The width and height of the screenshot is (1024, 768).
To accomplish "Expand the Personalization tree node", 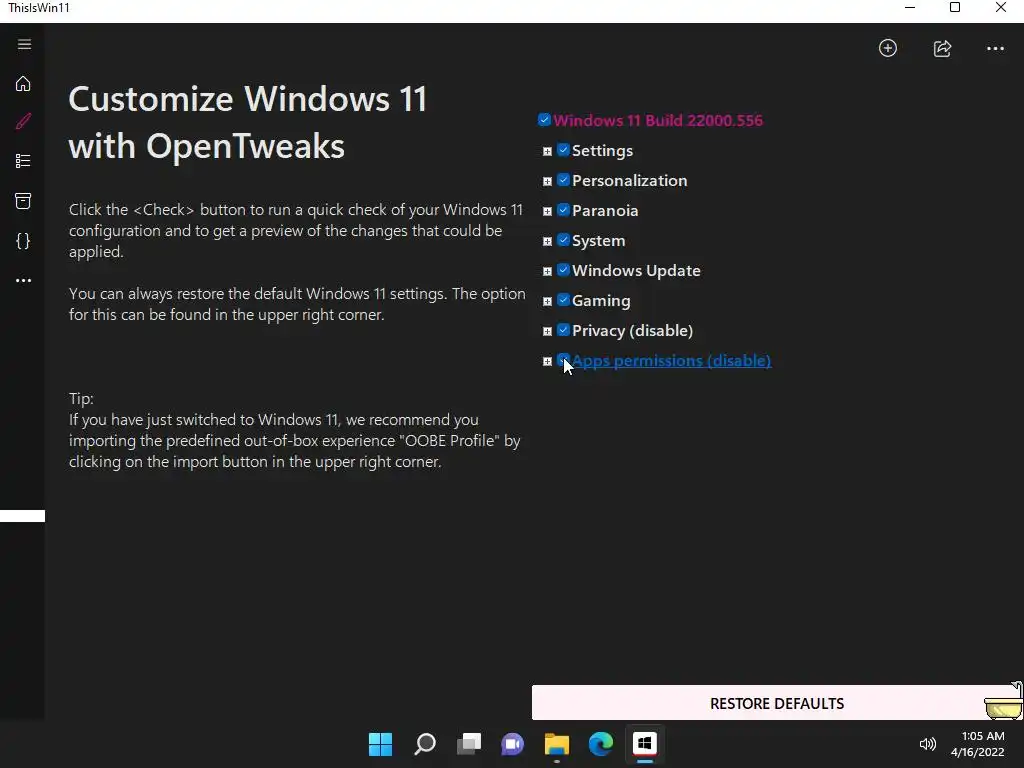I will [x=547, y=182].
